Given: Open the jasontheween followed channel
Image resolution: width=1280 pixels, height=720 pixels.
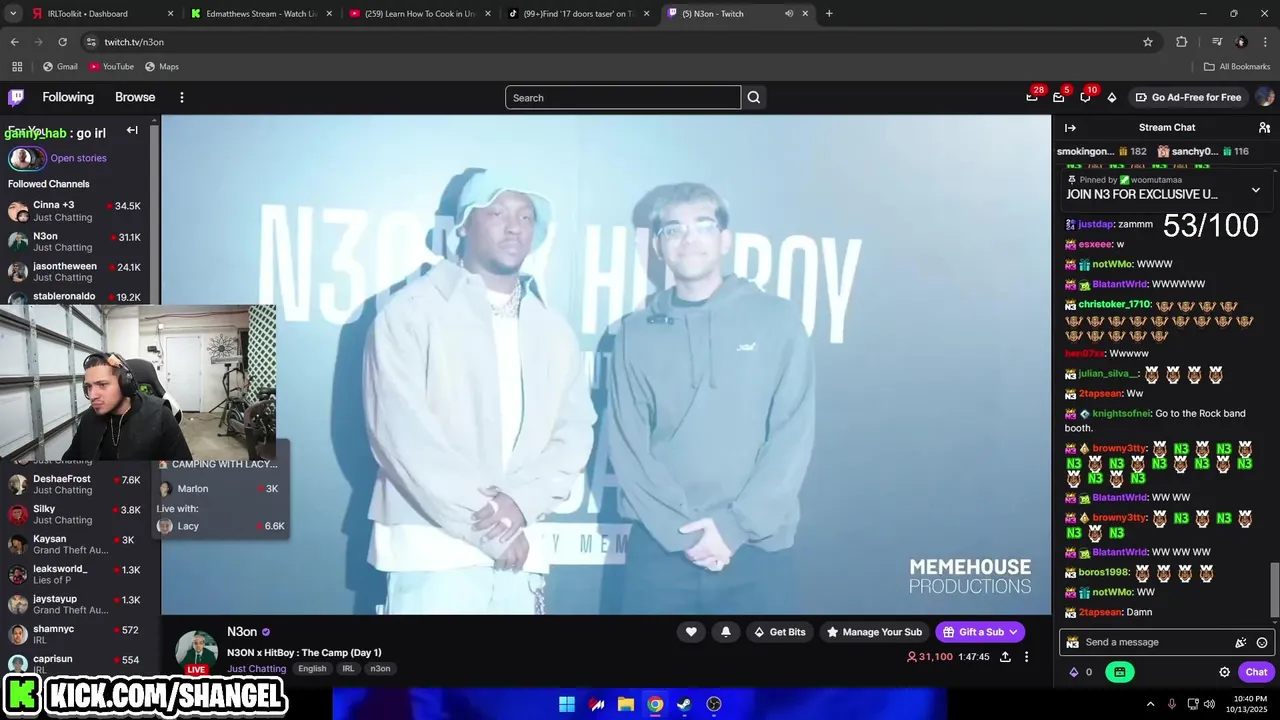Looking at the screenshot, I should point(75,272).
